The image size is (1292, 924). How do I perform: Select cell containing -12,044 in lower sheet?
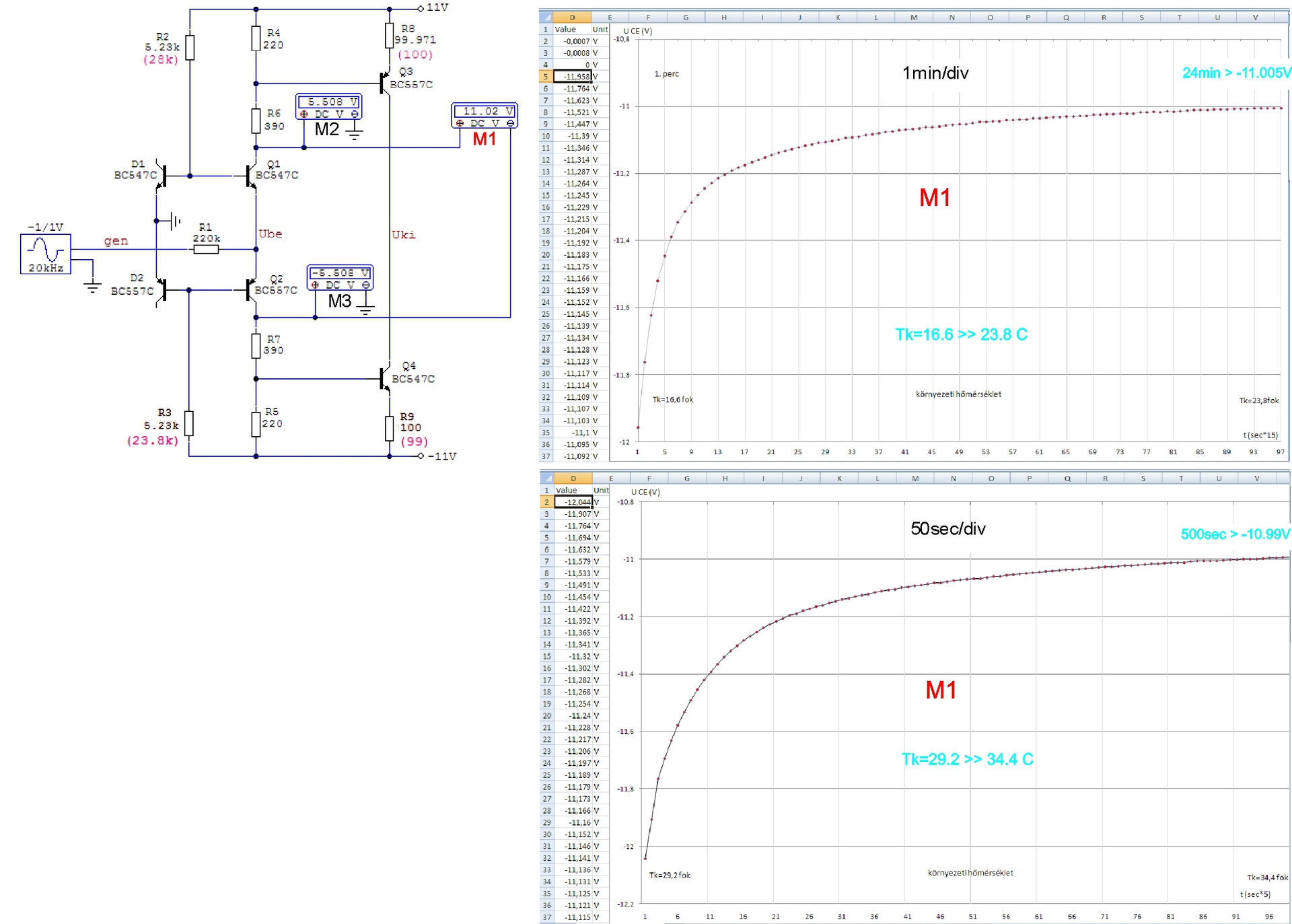tap(573, 502)
